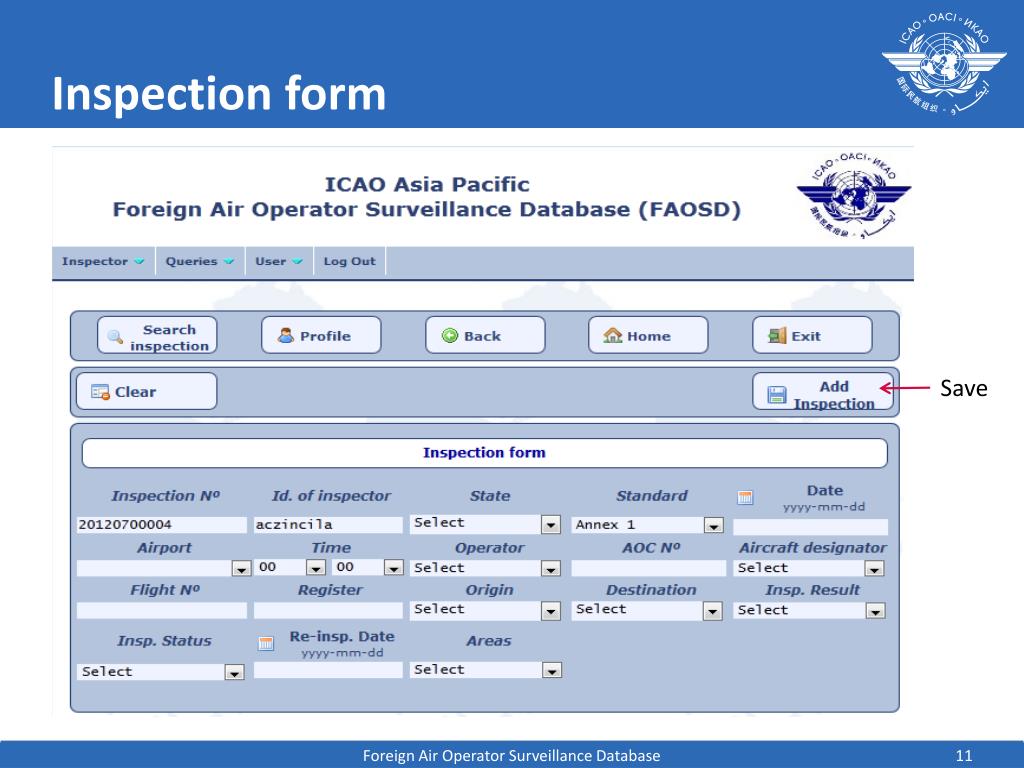Open the Queries menu

pos(199,261)
